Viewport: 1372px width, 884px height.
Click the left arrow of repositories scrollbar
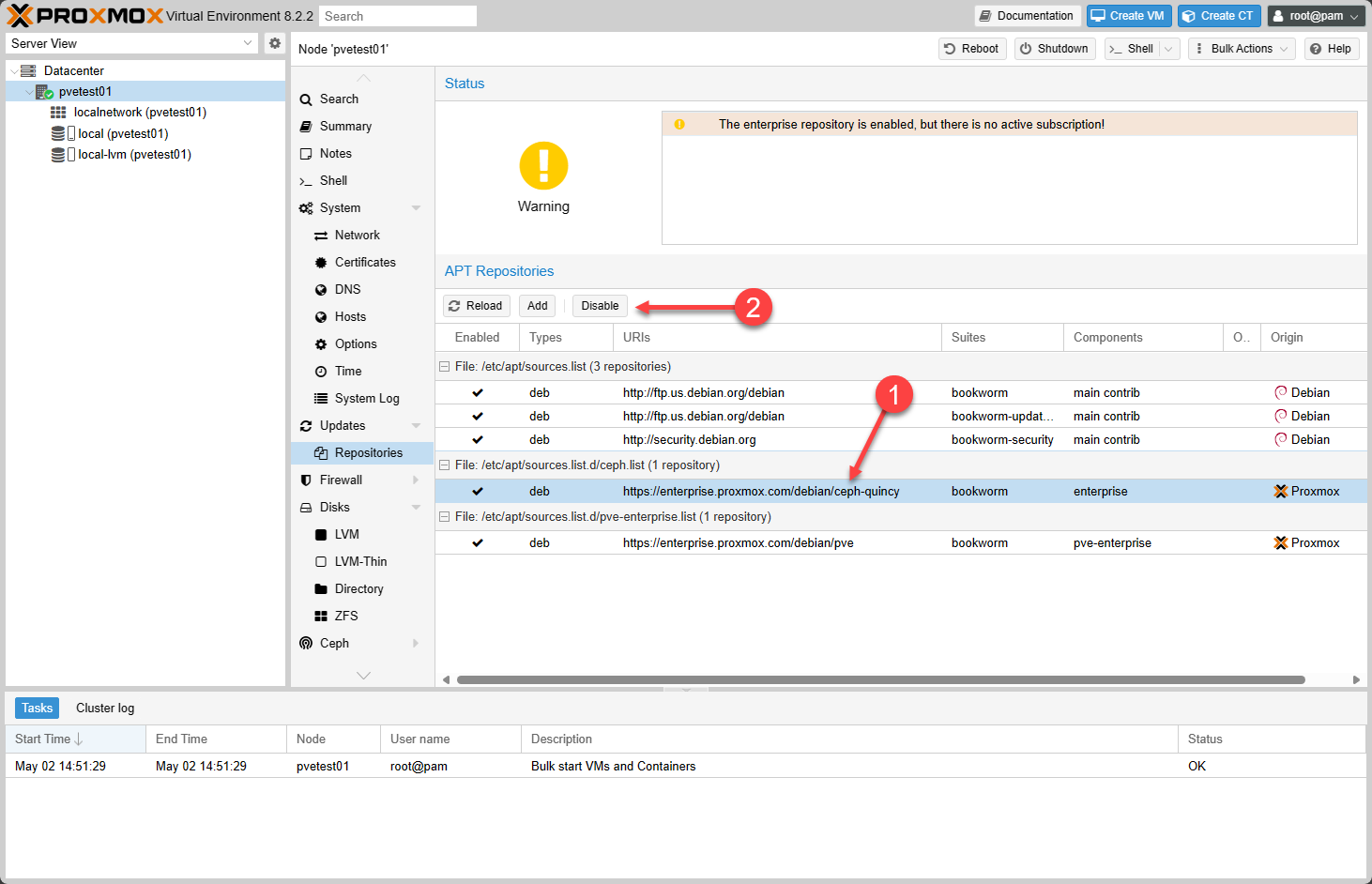[x=447, y=679]
